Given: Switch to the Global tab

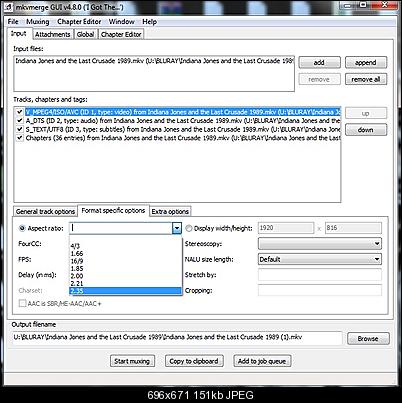Looking at the screenshot, I should coord(85,34).
